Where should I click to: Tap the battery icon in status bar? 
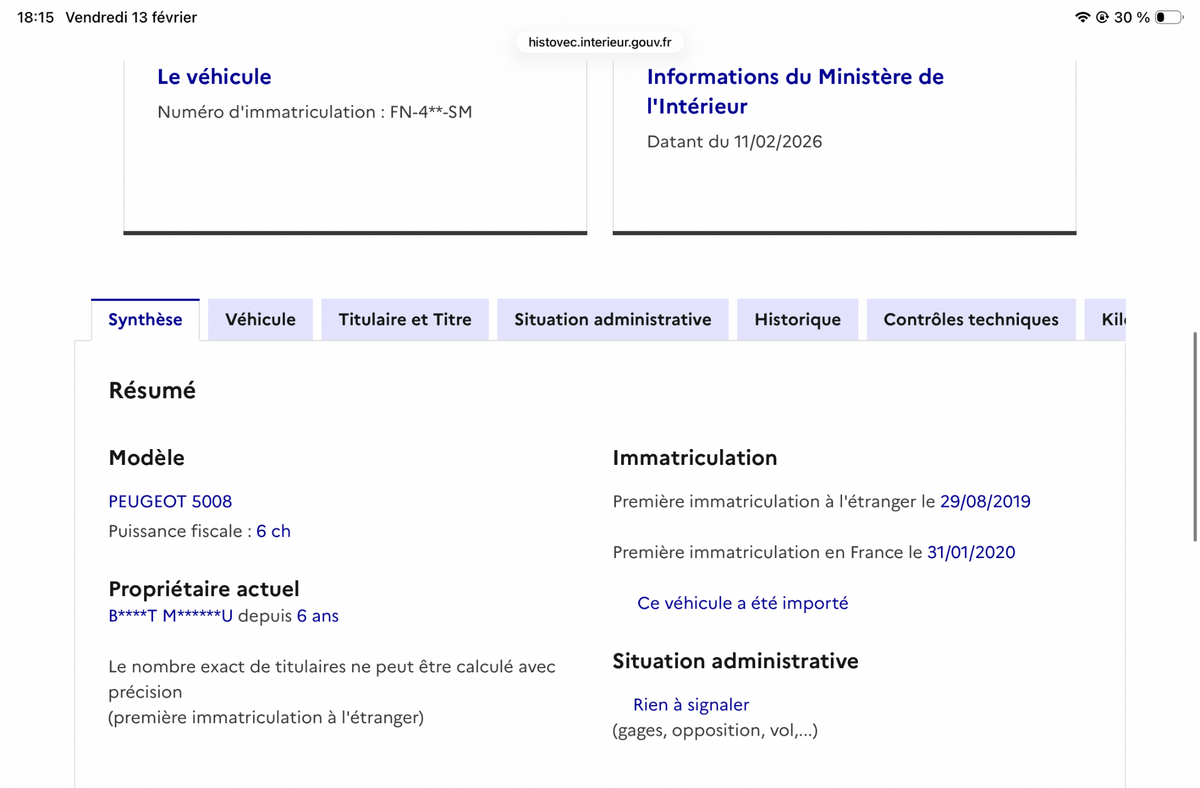pos(1168,18)
